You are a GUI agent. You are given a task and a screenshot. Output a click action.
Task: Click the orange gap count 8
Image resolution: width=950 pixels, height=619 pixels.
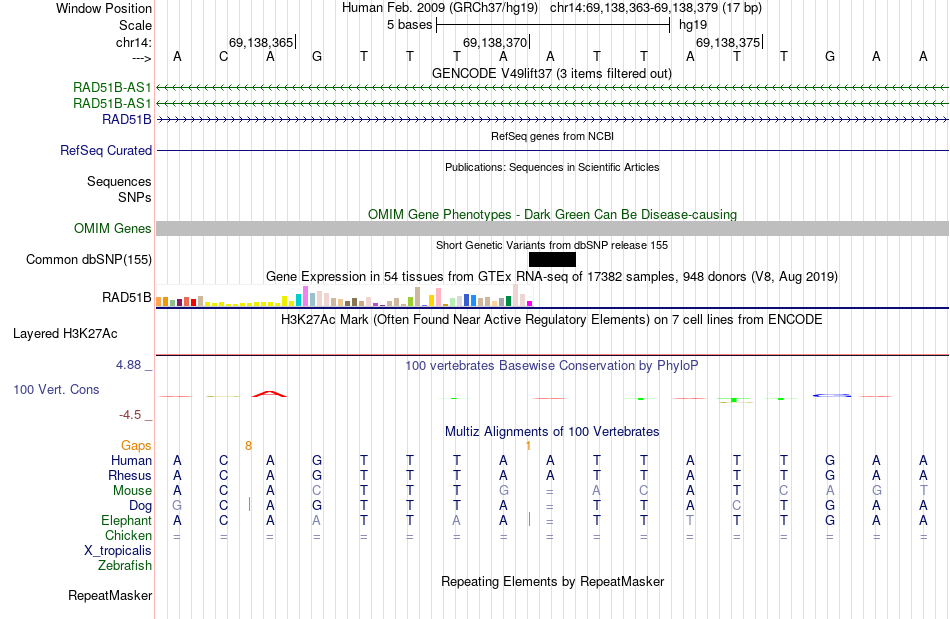pyautogui.click(x=248, y=446)
